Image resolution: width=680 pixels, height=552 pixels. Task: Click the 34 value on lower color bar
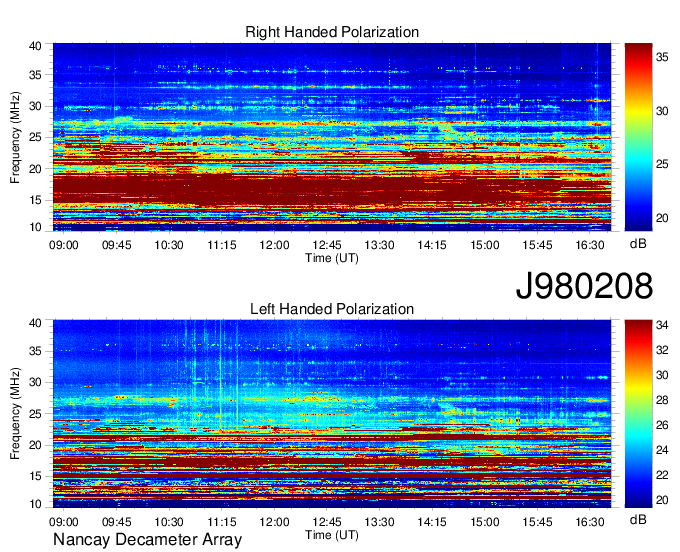click(662, 325)
